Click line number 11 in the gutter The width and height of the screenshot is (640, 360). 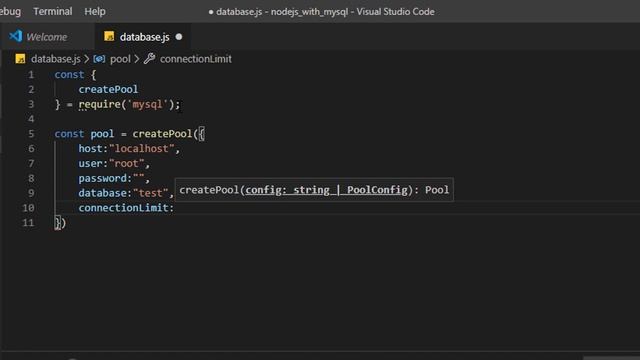coord(28,223)
